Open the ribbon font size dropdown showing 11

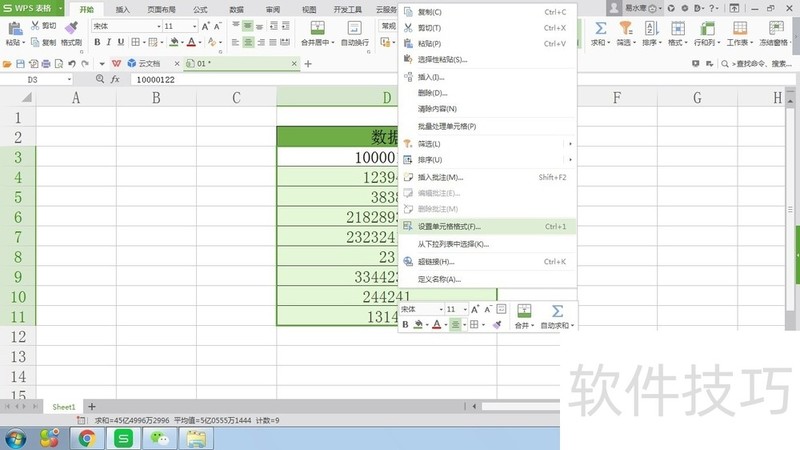(x=194, y=26)
